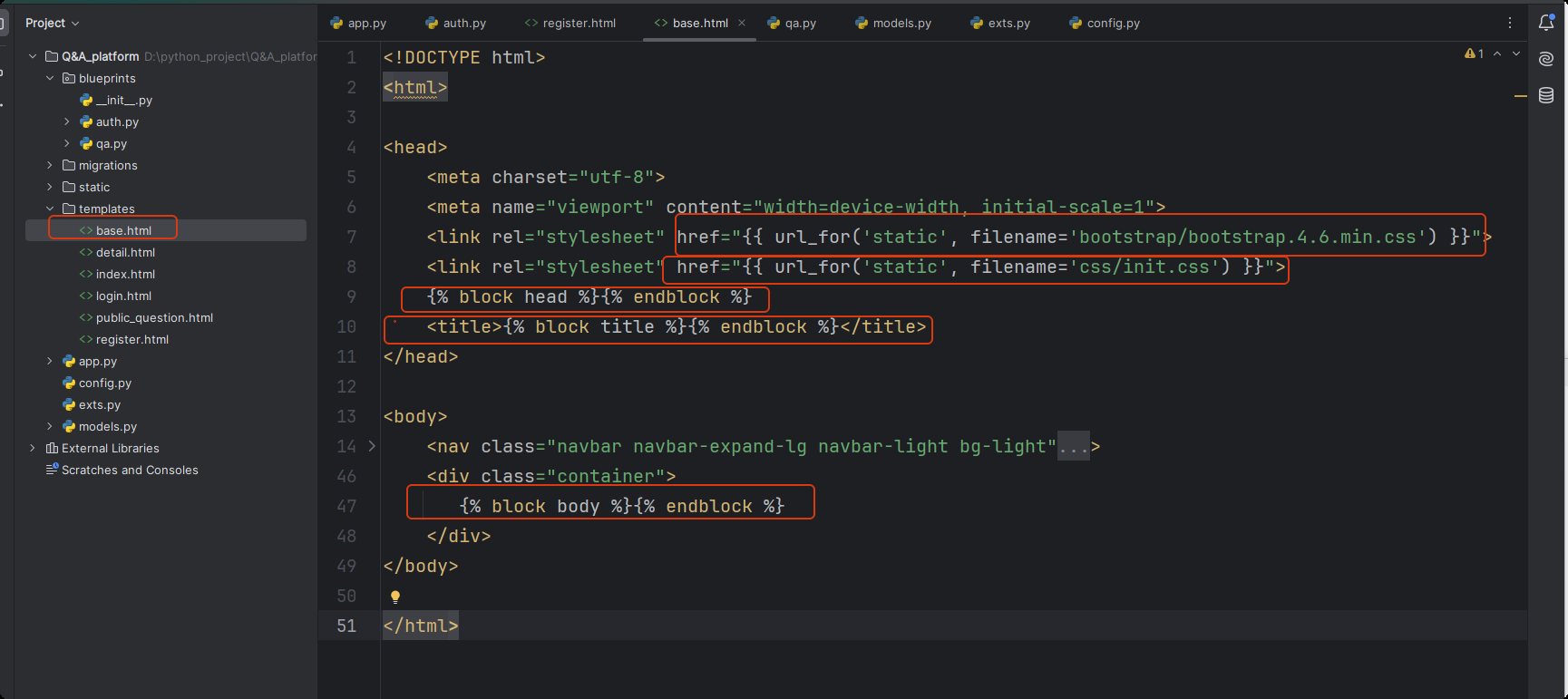Image resolution: width=1568 pixels, height=699 pixels.
Task: Collapse the blueprints folder
Action: 50,78
